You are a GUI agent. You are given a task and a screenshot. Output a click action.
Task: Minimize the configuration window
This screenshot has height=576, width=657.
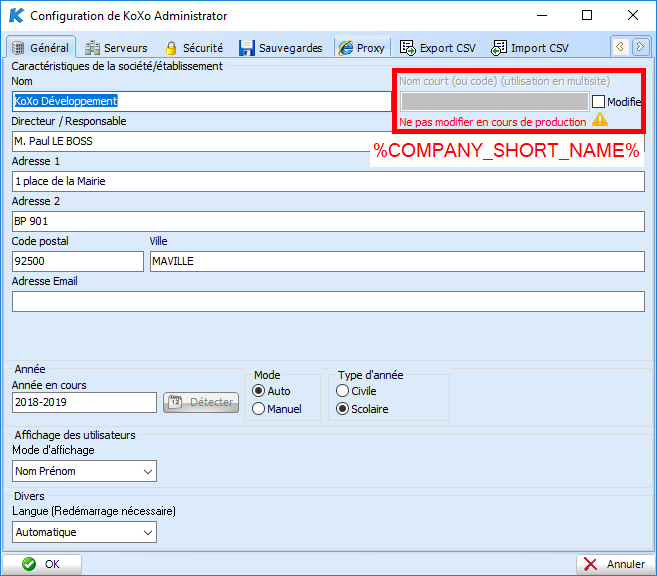542,15
